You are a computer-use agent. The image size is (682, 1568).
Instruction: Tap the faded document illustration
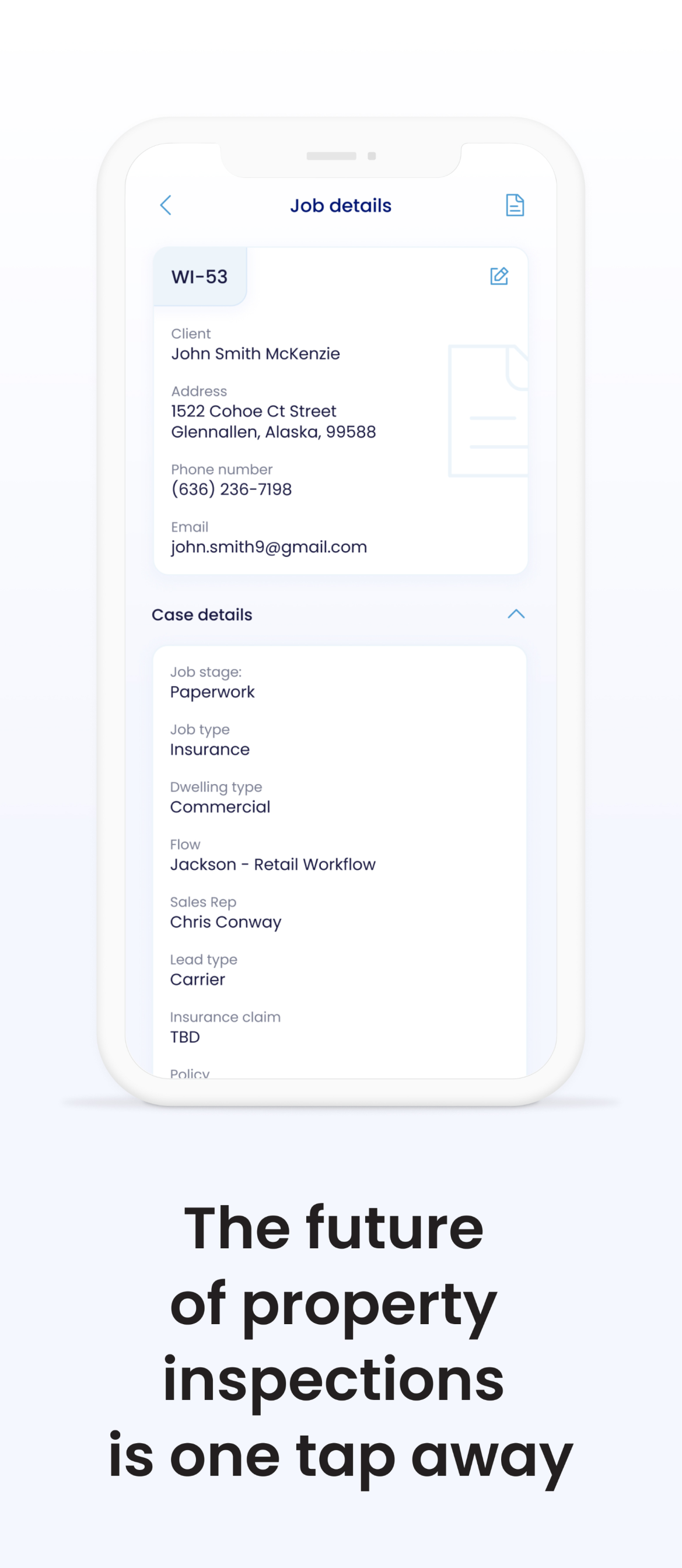pos(487,411)
